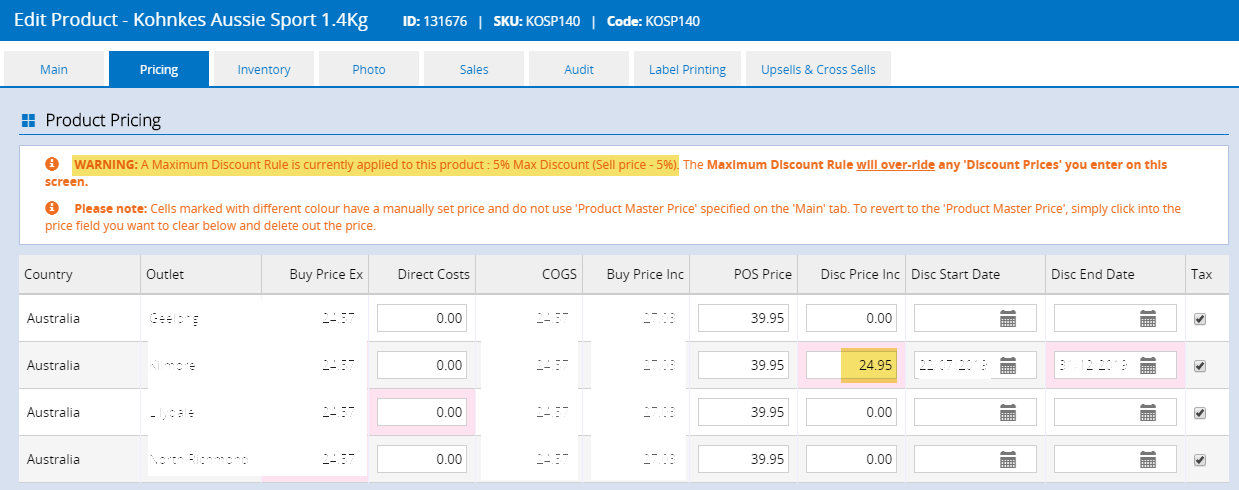Click POS Price field for Kilmore row

(743, 366)
